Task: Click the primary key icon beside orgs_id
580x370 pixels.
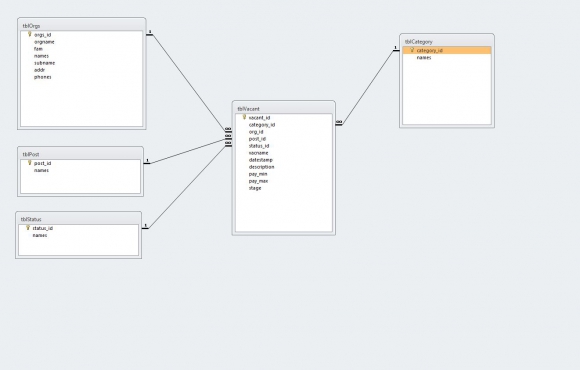Action: pyautogui.click(x=30, y=34)
